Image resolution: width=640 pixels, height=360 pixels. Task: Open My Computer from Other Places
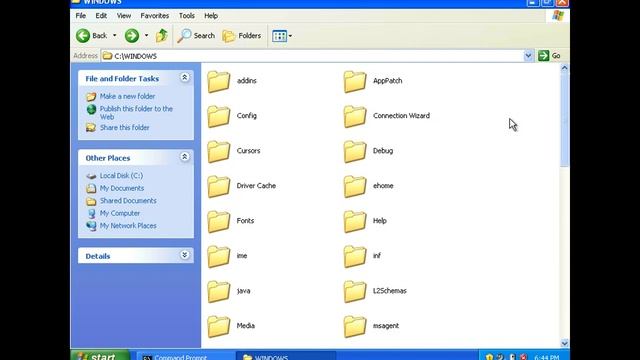[120, 213]
